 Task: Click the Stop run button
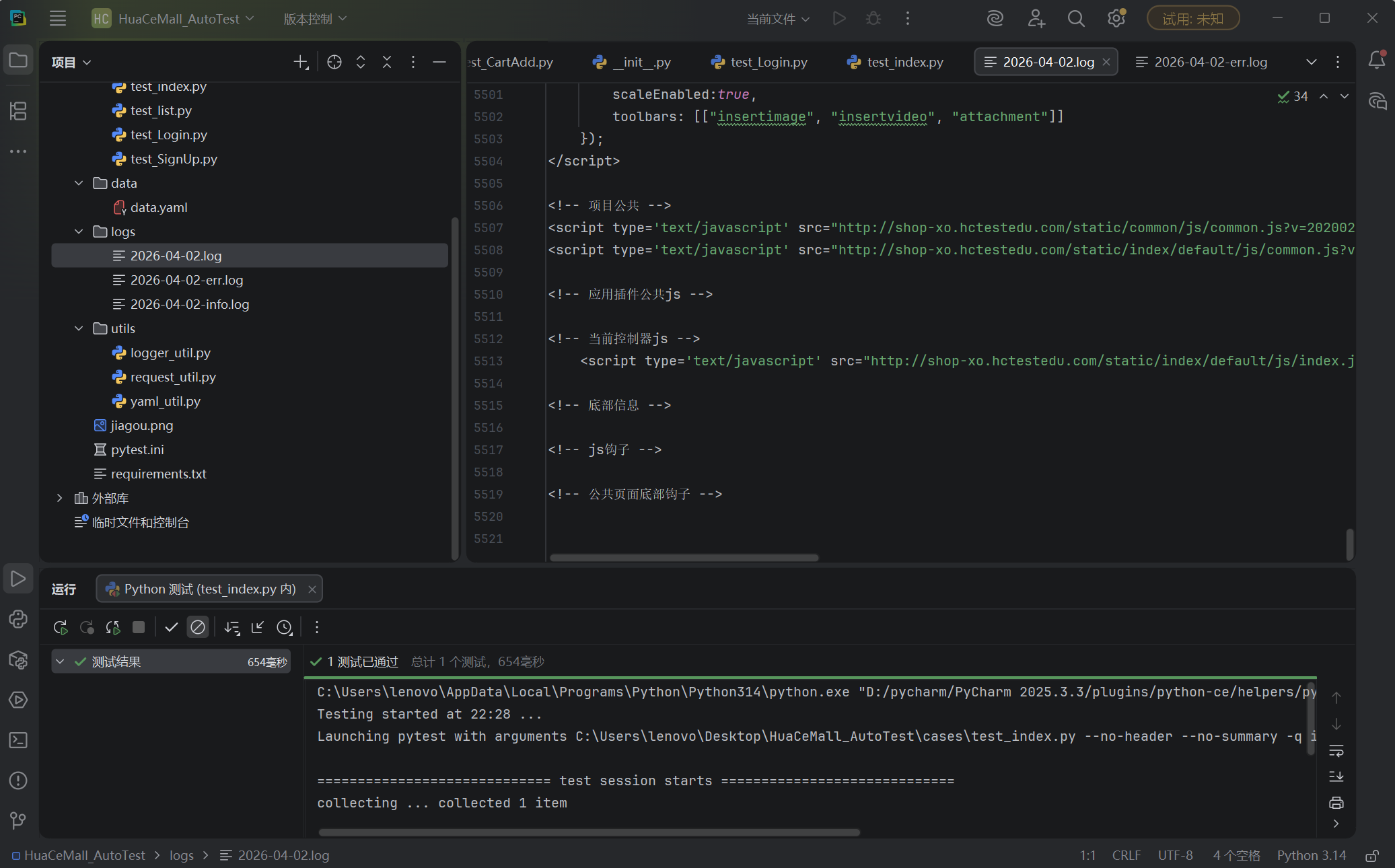[139, 627]
